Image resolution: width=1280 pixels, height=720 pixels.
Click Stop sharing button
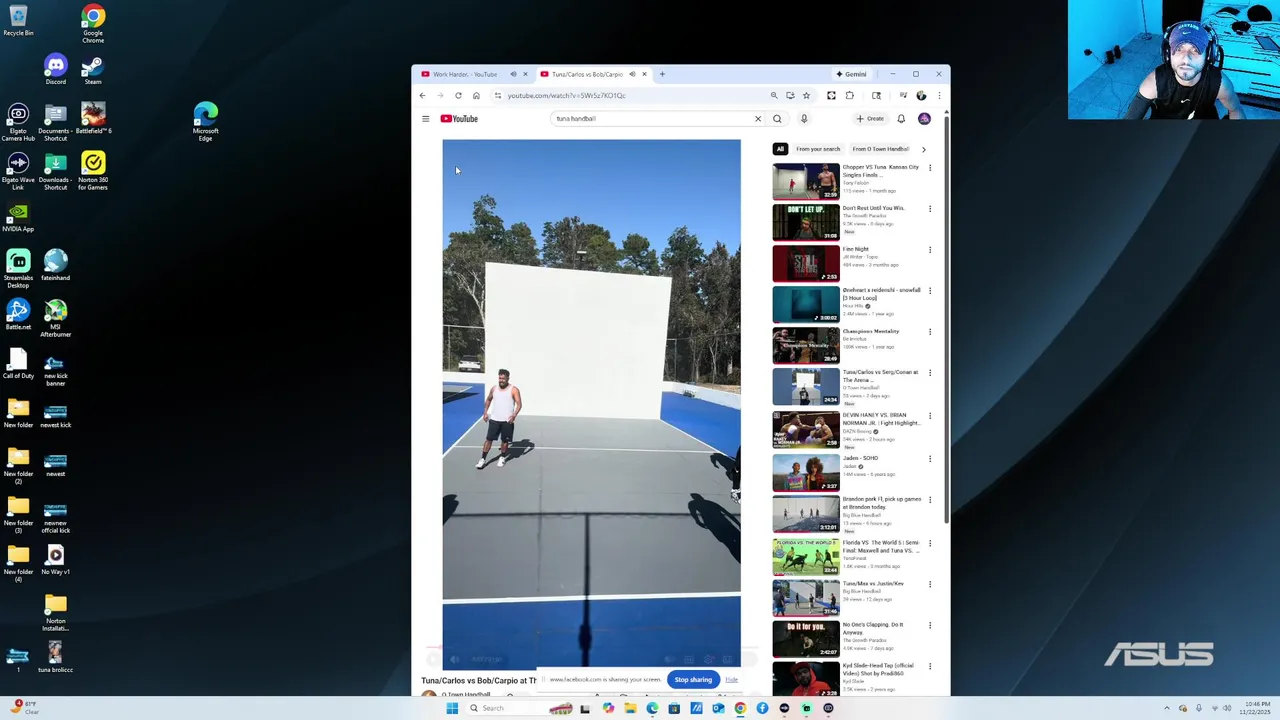693,680
